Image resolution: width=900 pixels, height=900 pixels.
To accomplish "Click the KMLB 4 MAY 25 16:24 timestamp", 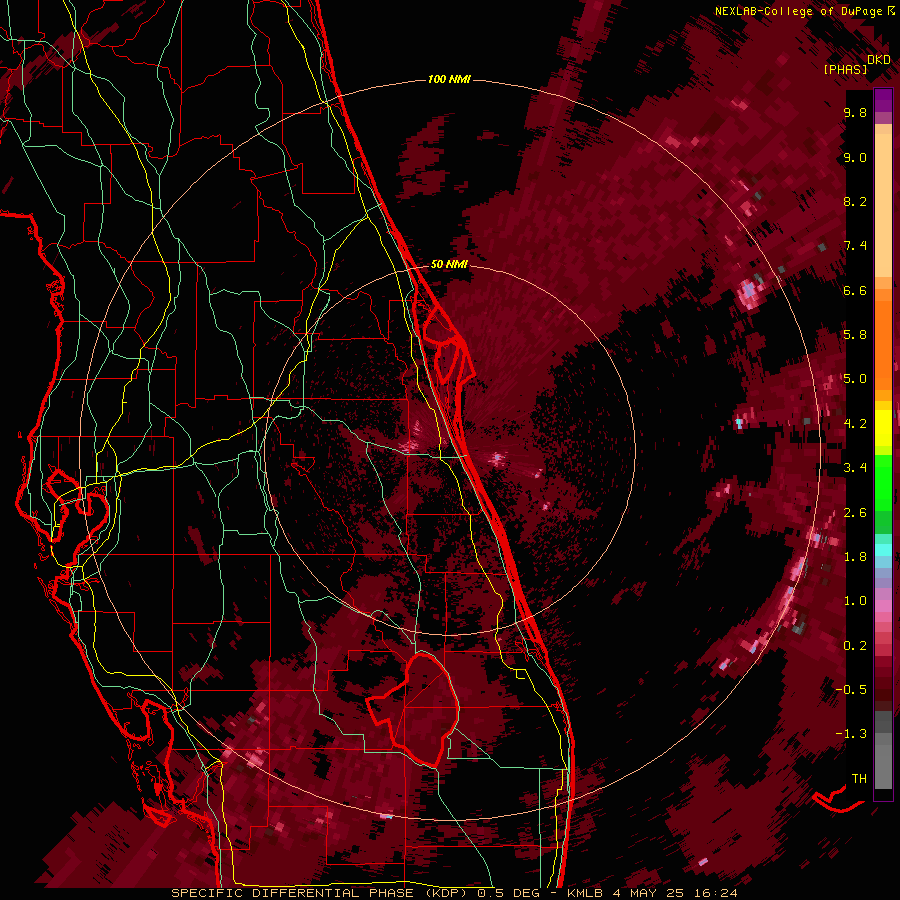I will click(x=652, y=893).
